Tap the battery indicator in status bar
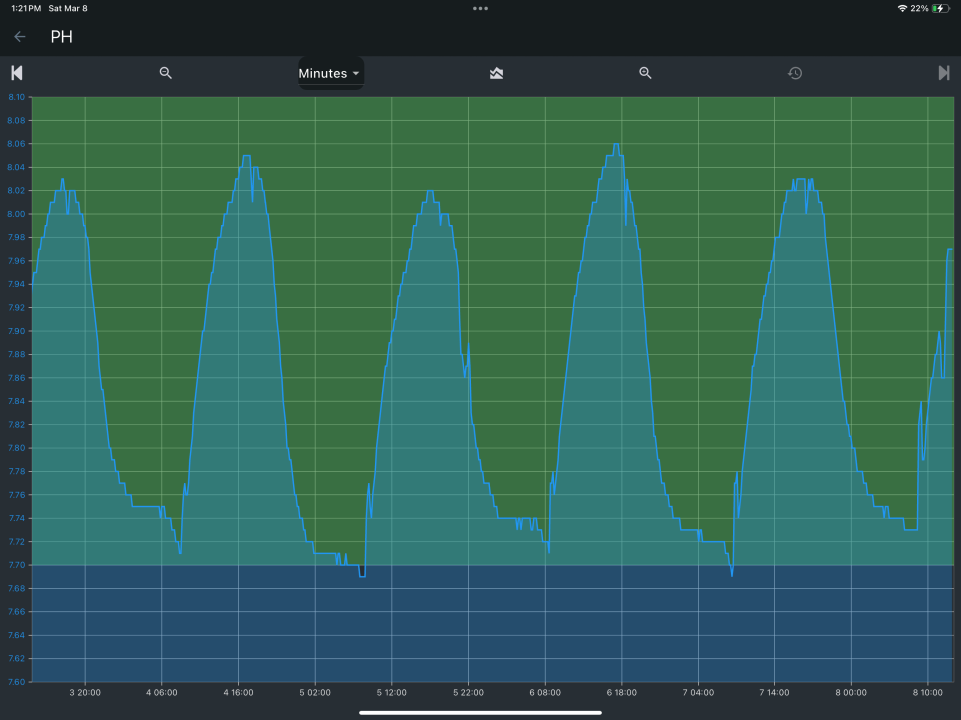Screen dimensions: 961x720 pyautogui.click(x=940, y=8)
